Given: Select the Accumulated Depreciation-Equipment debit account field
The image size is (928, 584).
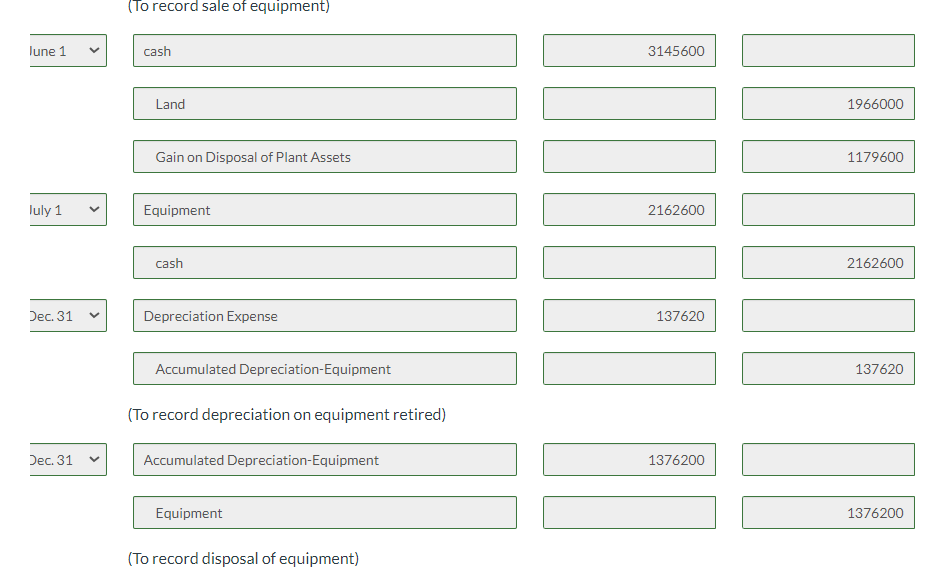Looking at the screenshot, I should [x=324, y=459].
